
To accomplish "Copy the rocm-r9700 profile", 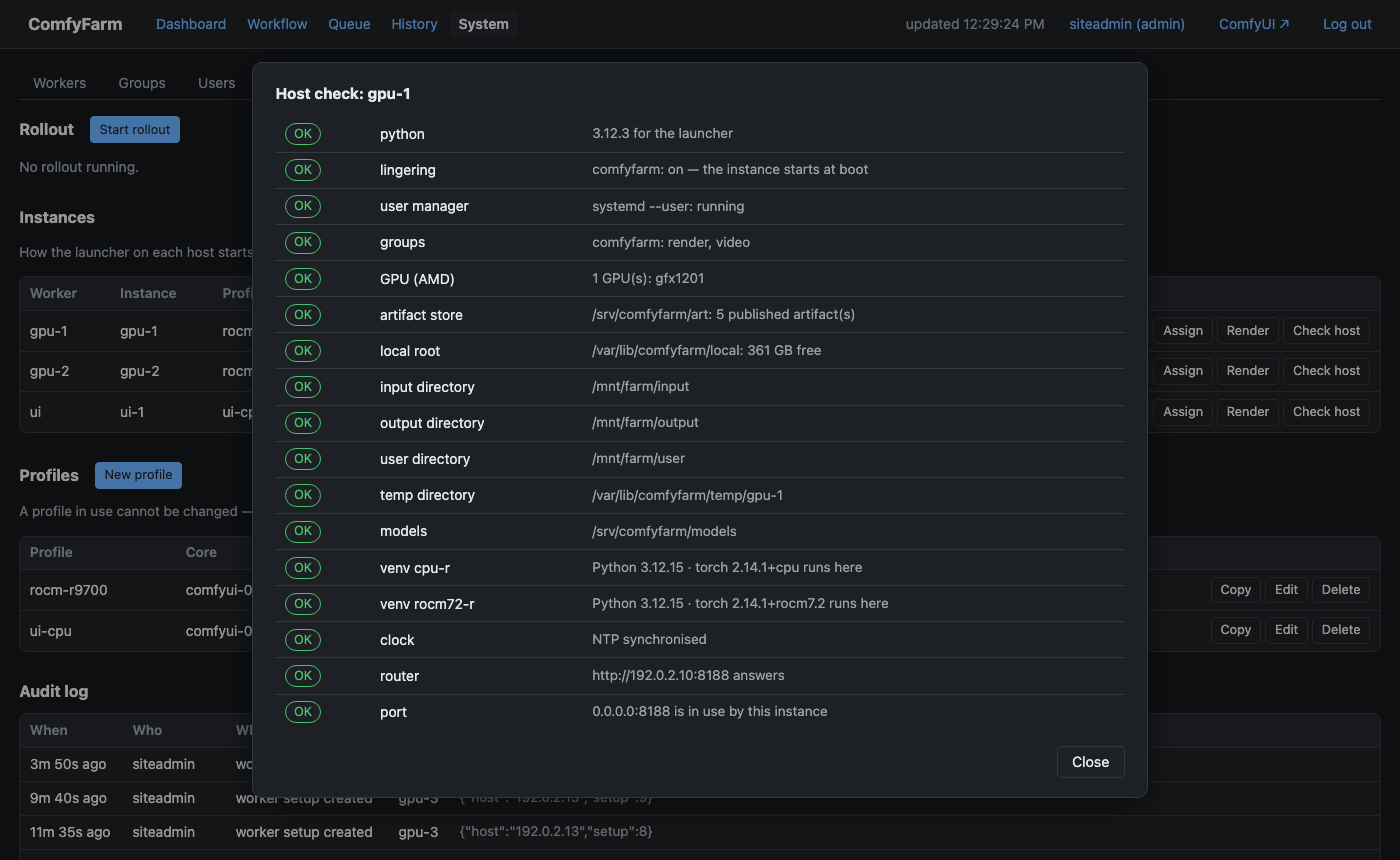I will click(1236, 590).
